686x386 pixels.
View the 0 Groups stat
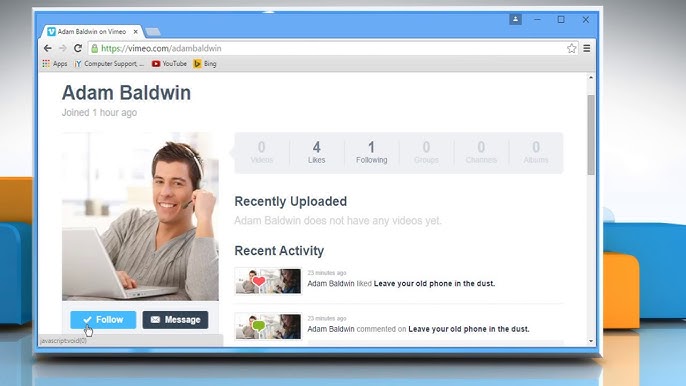click(x=426, y=152)
